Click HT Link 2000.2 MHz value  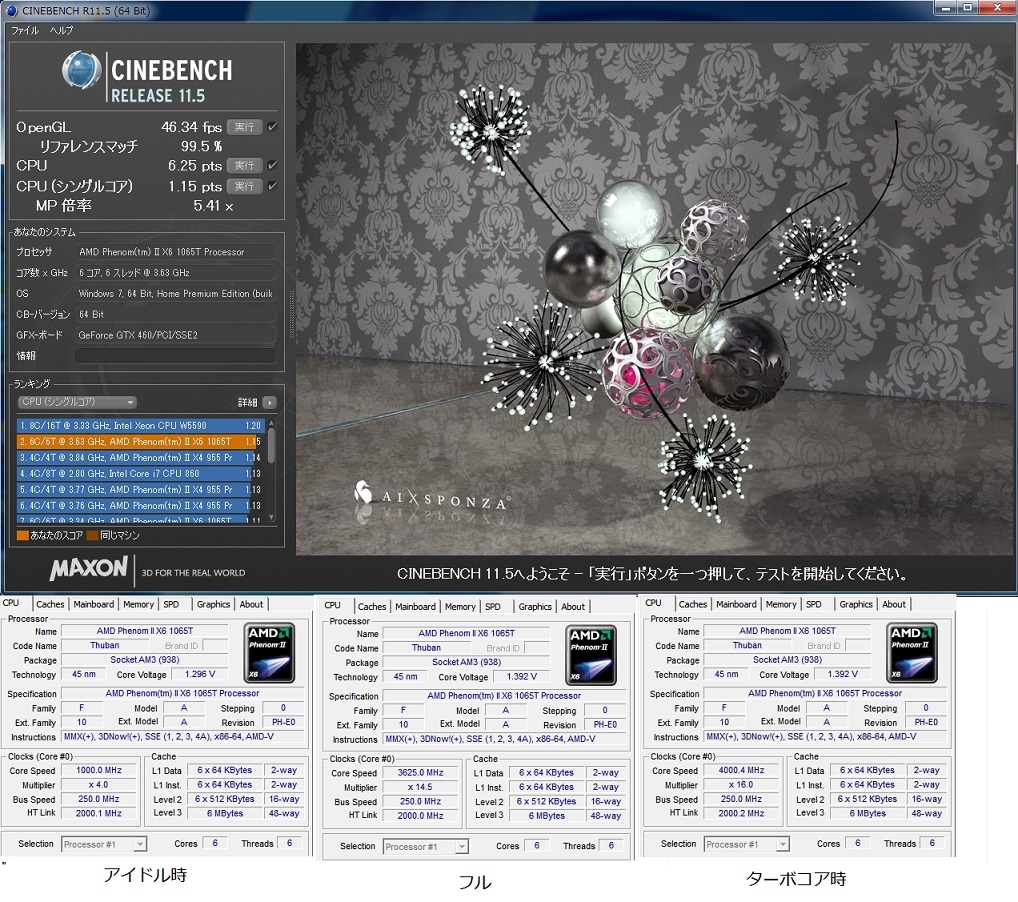pos(741,813)
